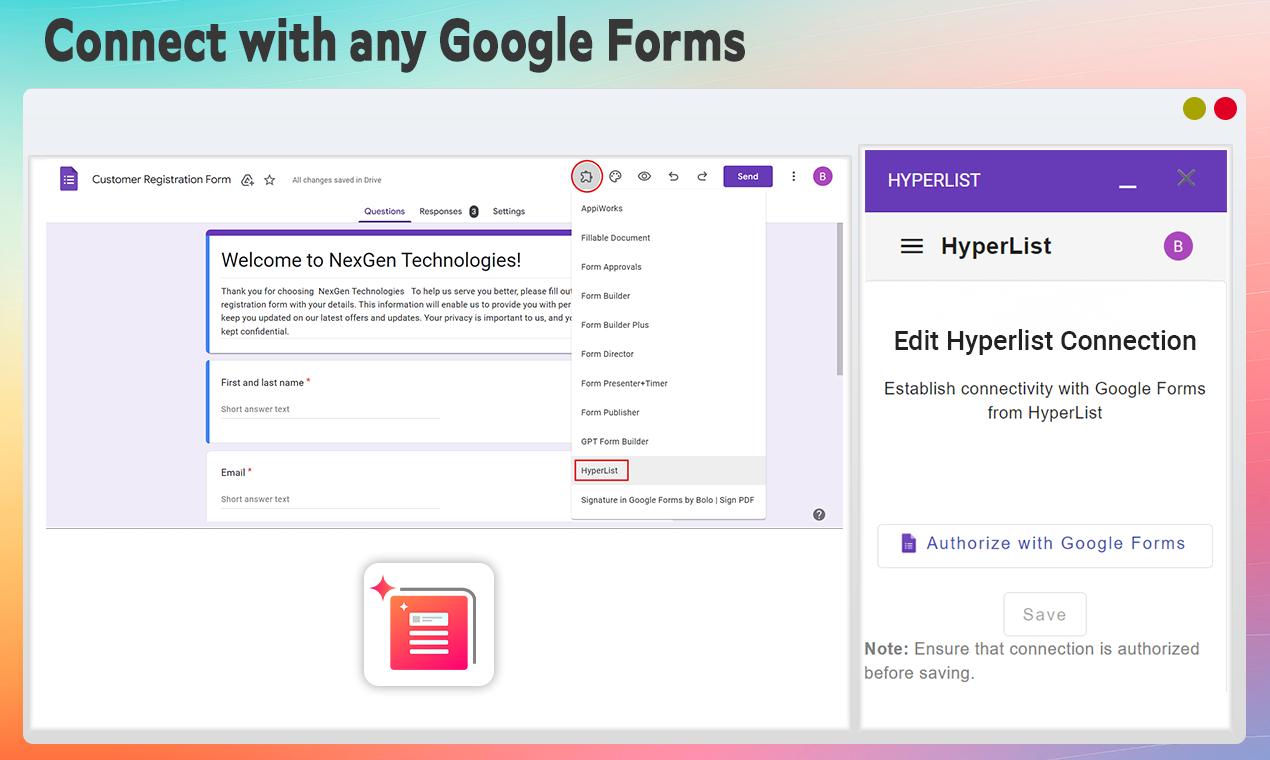Close the HYPERLIST side panel
The width and height of the screenshot is (1270, 760).
click(1186, 178)
